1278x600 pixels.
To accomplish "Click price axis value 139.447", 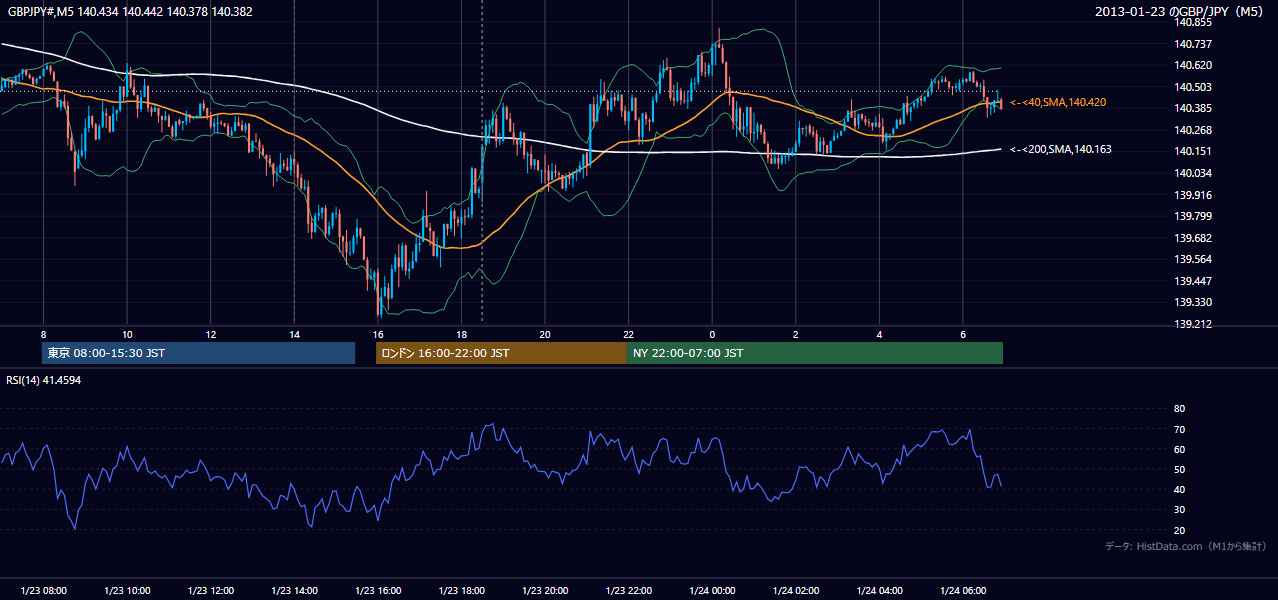I will 1193,281.
